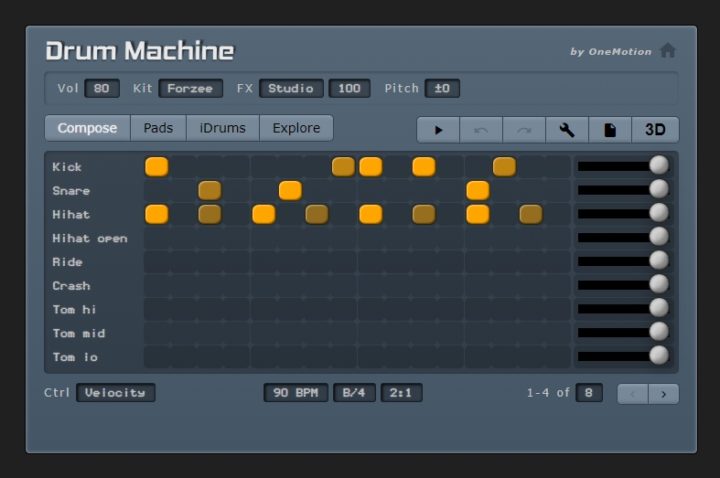
Task: Switch to the Pads tab
Action: coord(158,128)
